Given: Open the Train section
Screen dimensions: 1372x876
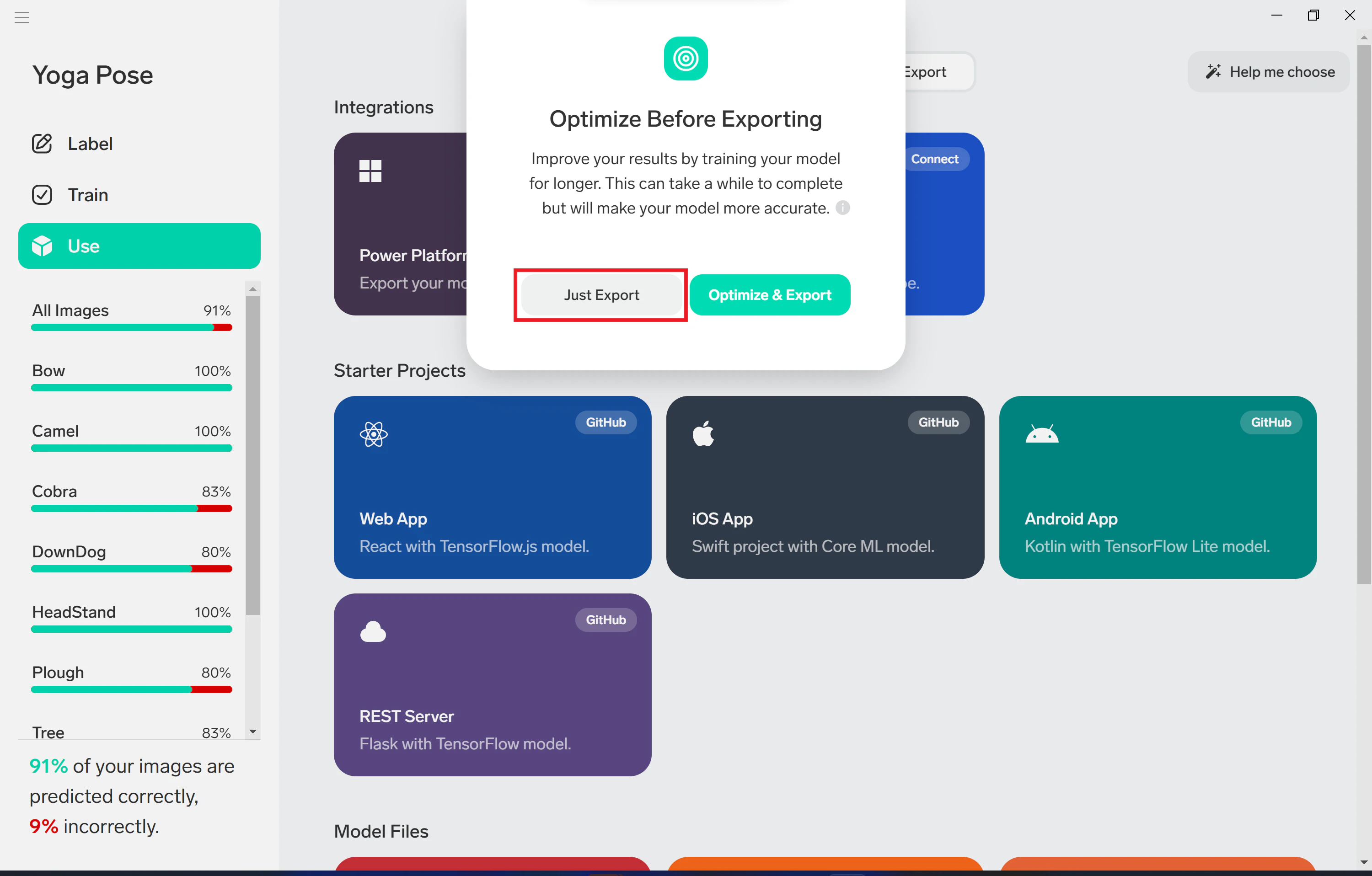Looking at the screenshot, I should tap(139, 195).
